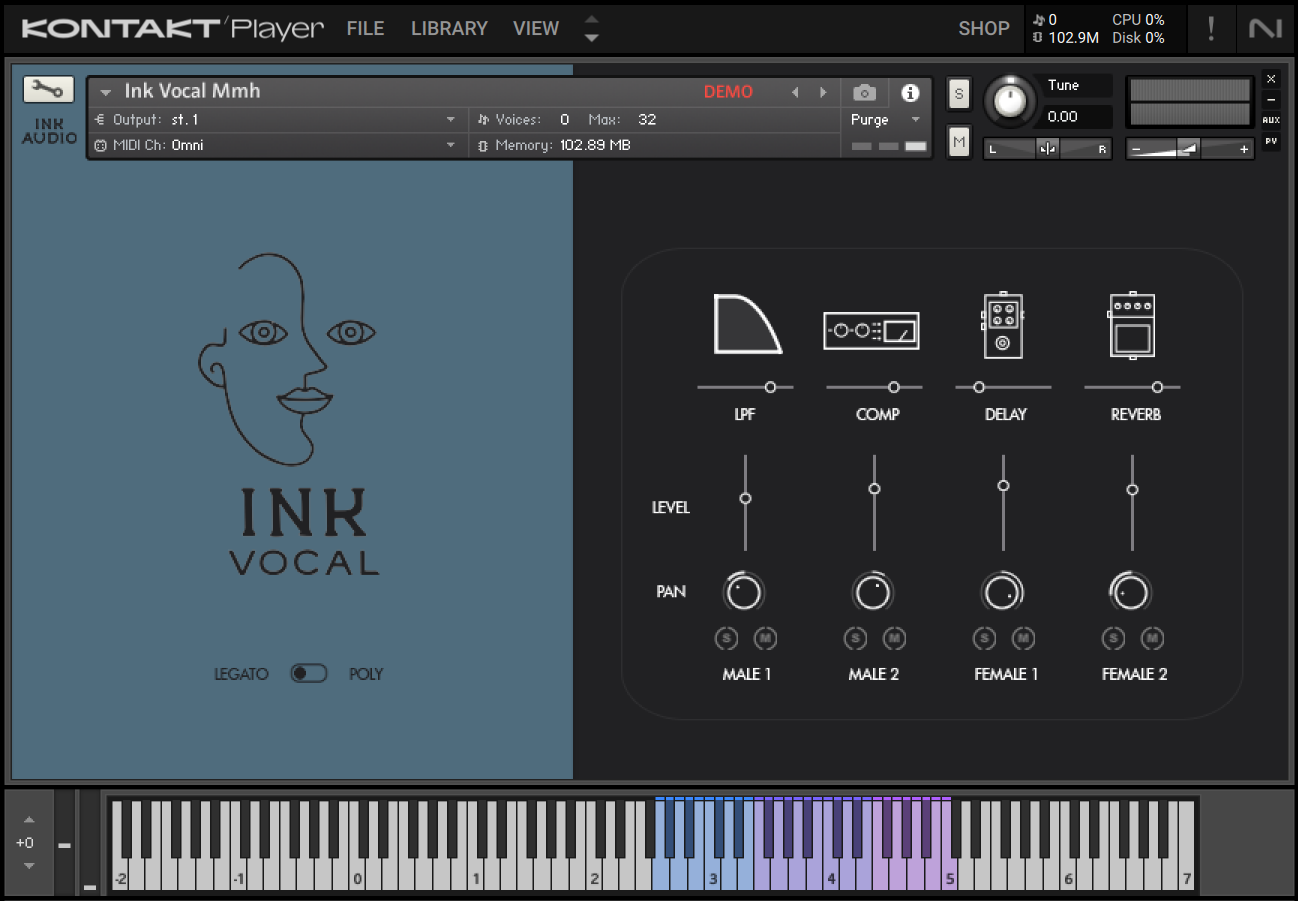This screenshot has height=901, width=1298.
Task: Select next instrument preset arrow
Action: coord(823,92)
